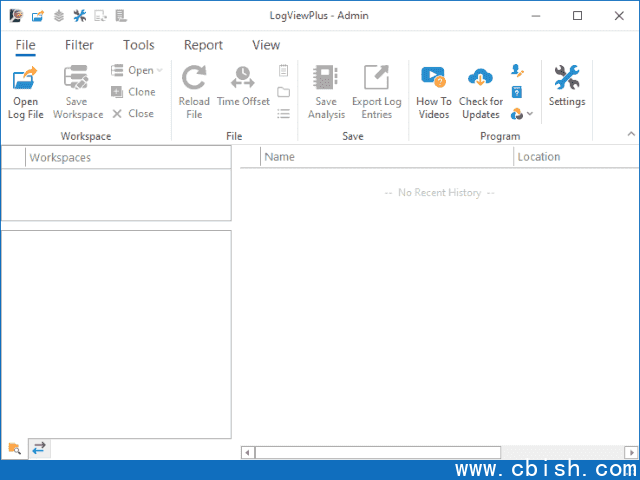Click the Clone workspace button
Image resolution: width=640 pixels, height=480 pixels.
pos(133,92)
